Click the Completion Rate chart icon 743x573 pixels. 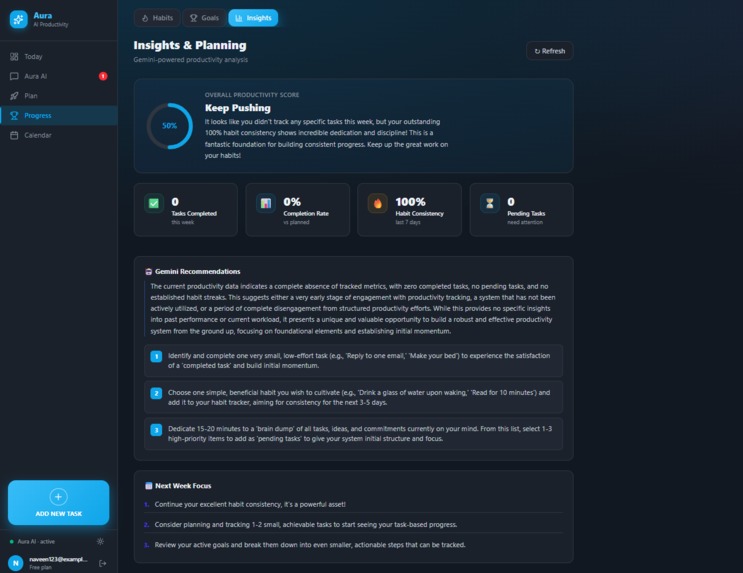266,203
